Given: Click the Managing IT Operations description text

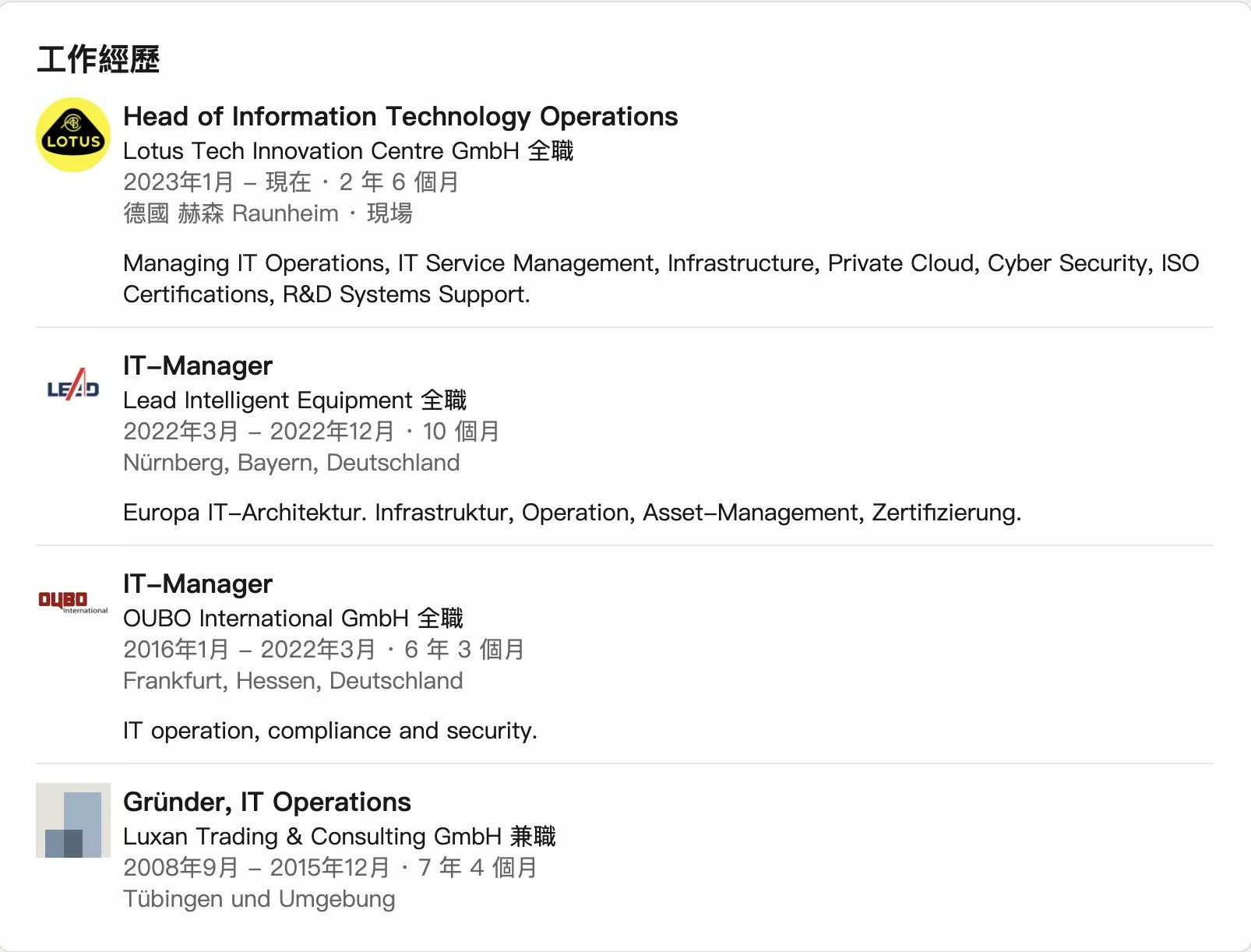Looking at the screenshot, I should click(x=661, y=279).
